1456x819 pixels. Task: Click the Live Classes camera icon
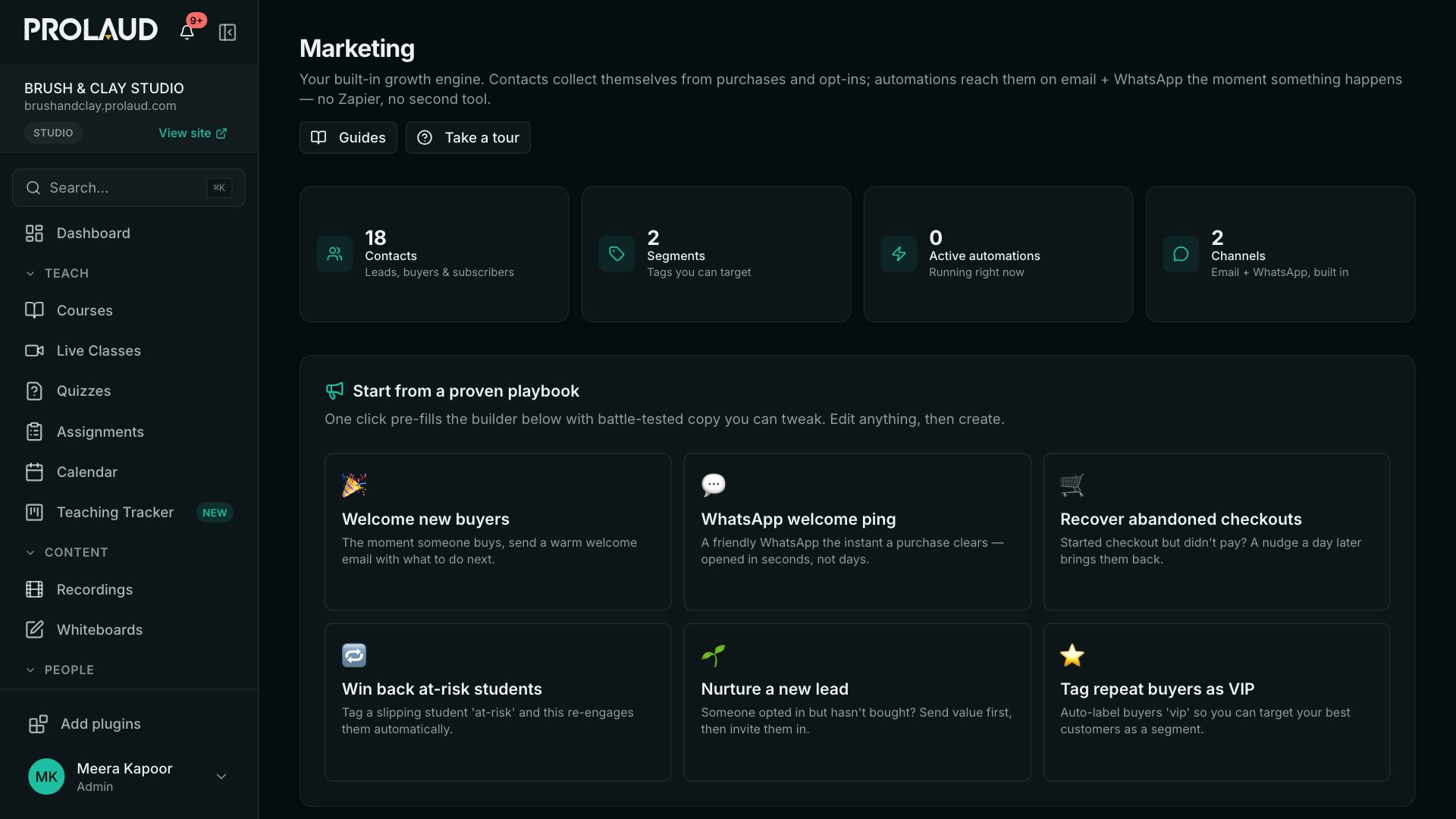(x=34, y=350)
